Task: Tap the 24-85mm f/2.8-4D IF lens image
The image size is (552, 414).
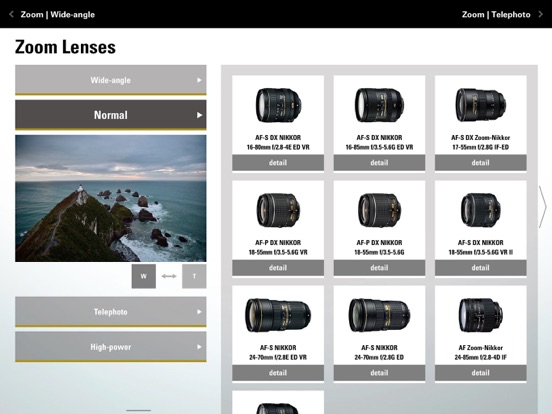Action: [x=481, y=315]
